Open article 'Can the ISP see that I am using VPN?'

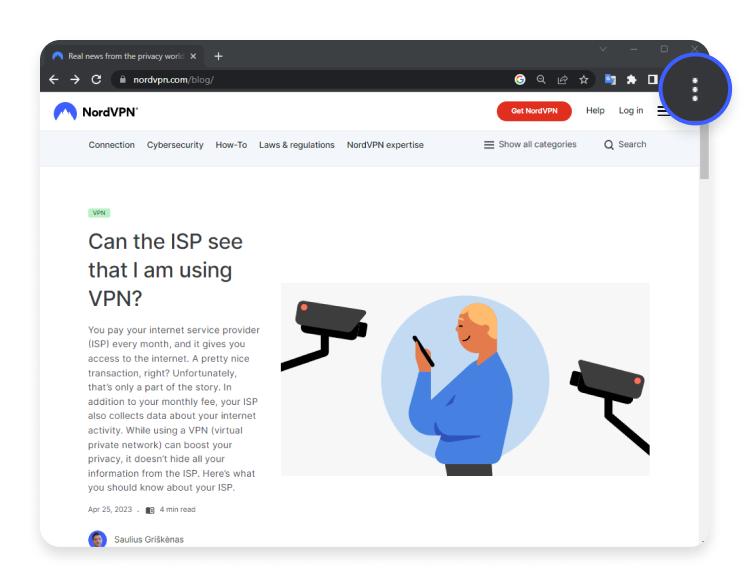(165, 270)
